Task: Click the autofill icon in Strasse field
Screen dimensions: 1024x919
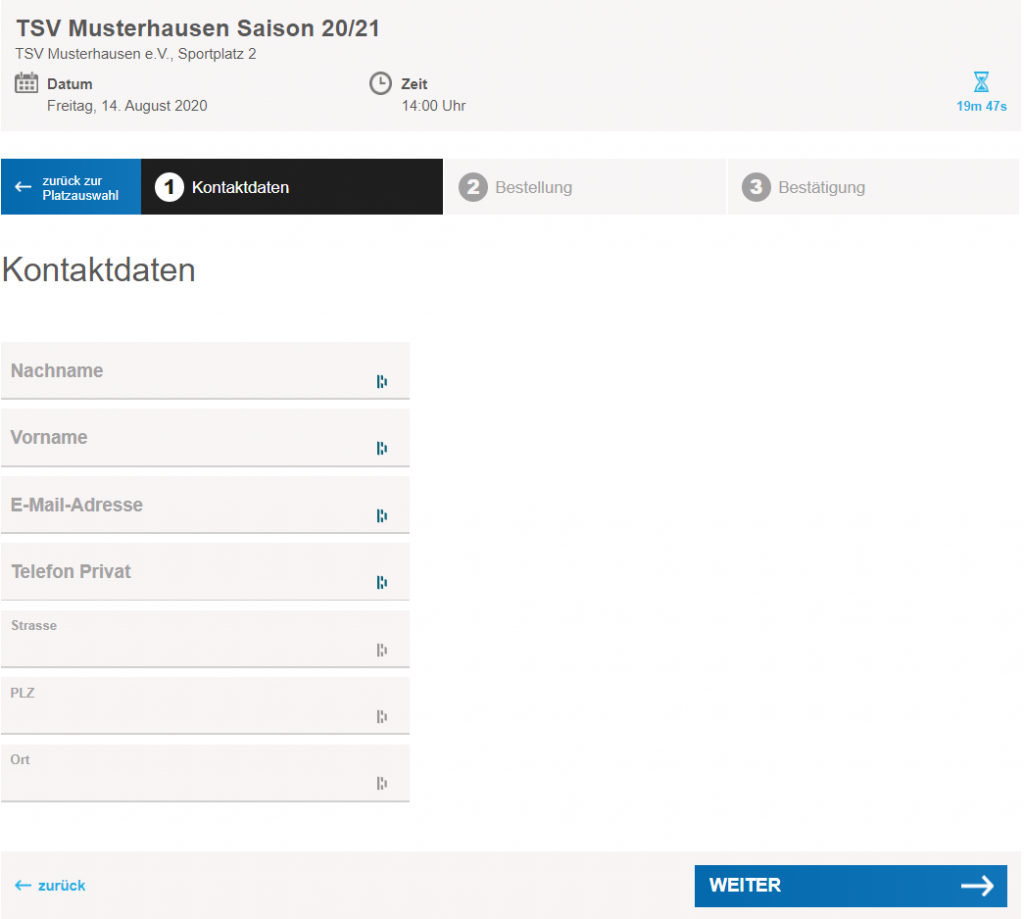Action: (x=382, y=650)
